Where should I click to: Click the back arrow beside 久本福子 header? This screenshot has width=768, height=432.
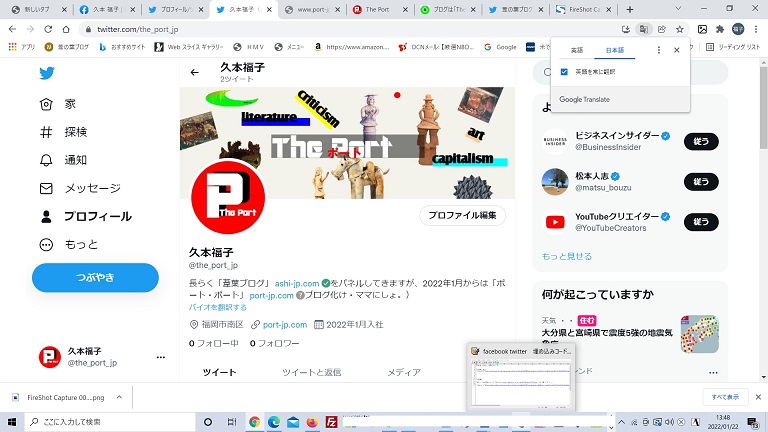click(194, 72)
